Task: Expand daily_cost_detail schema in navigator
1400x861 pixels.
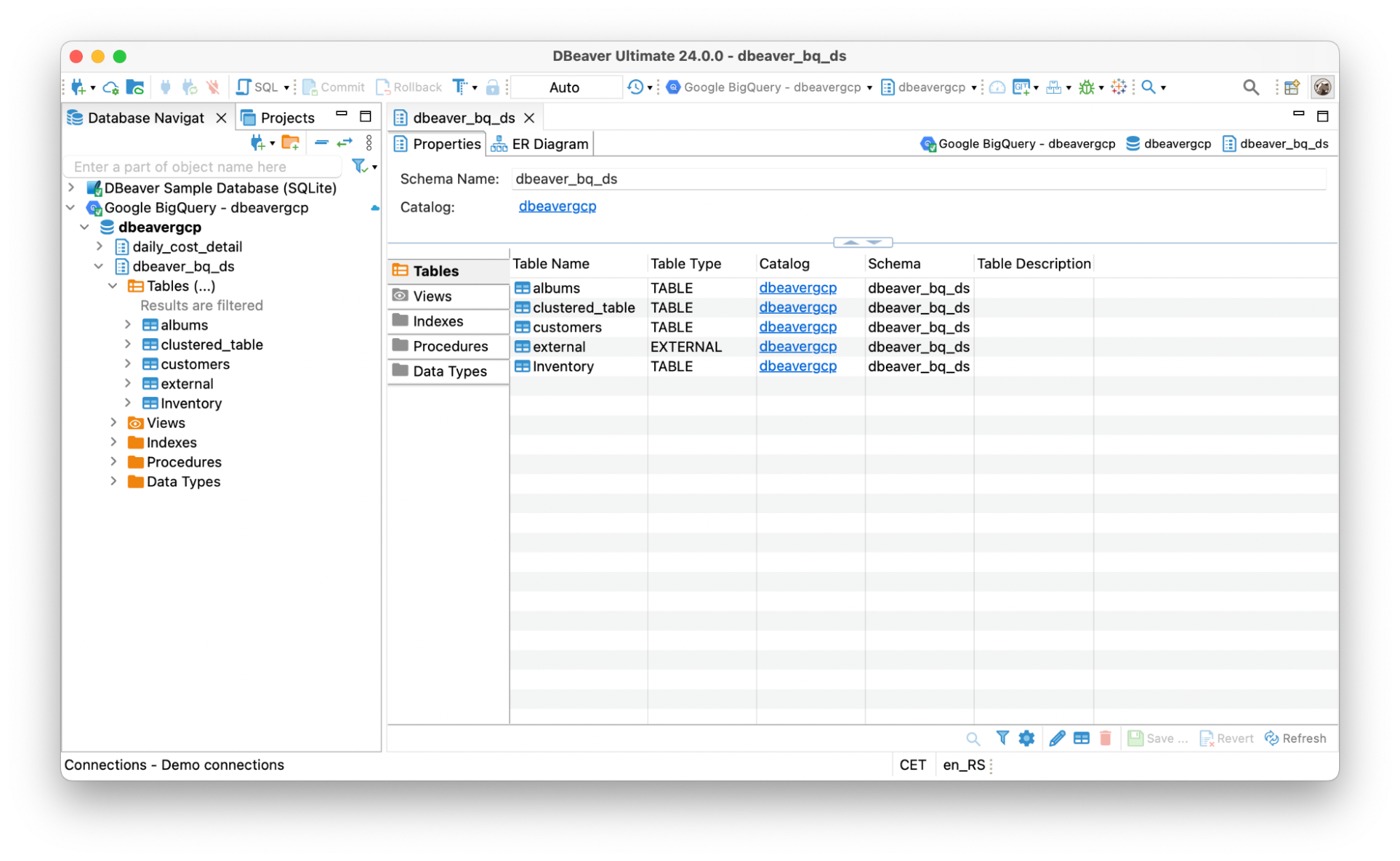Action: click(99, 246)
